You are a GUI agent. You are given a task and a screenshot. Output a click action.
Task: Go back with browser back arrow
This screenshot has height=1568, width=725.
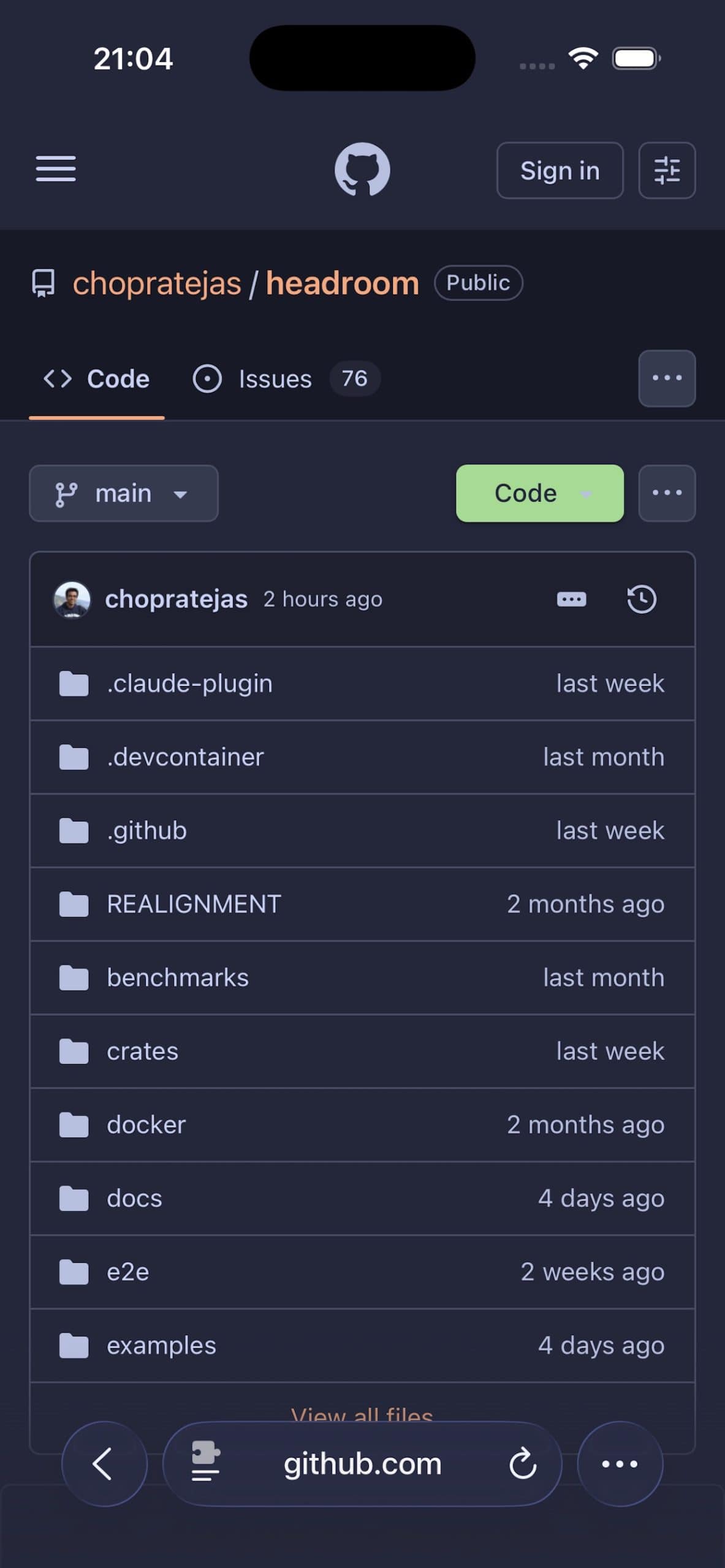(104, 1464)
